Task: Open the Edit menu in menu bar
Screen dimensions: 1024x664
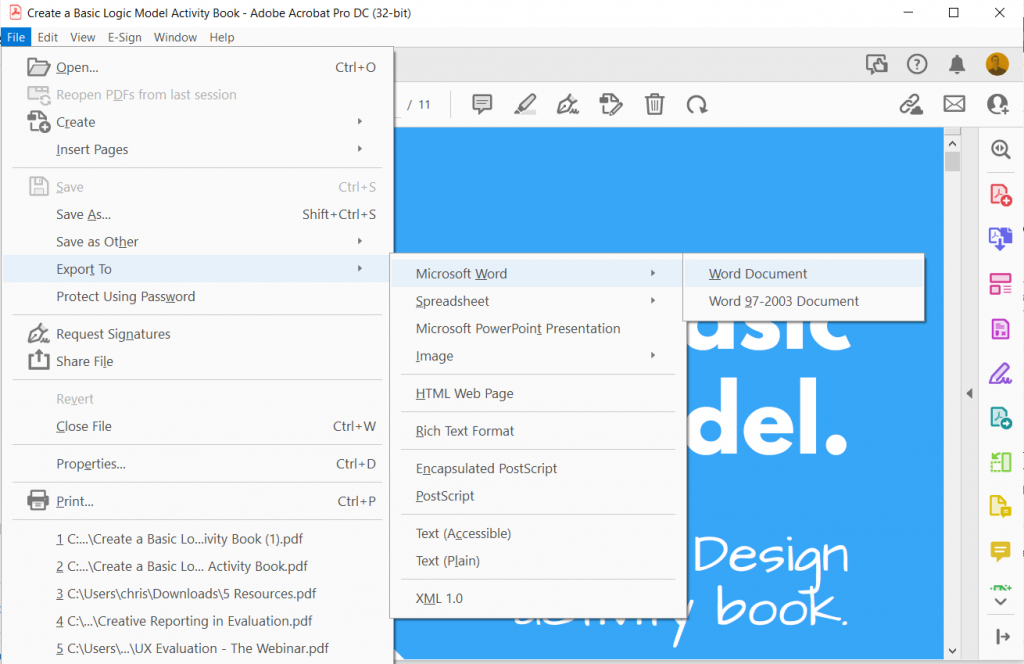Action: coord(47,37)
